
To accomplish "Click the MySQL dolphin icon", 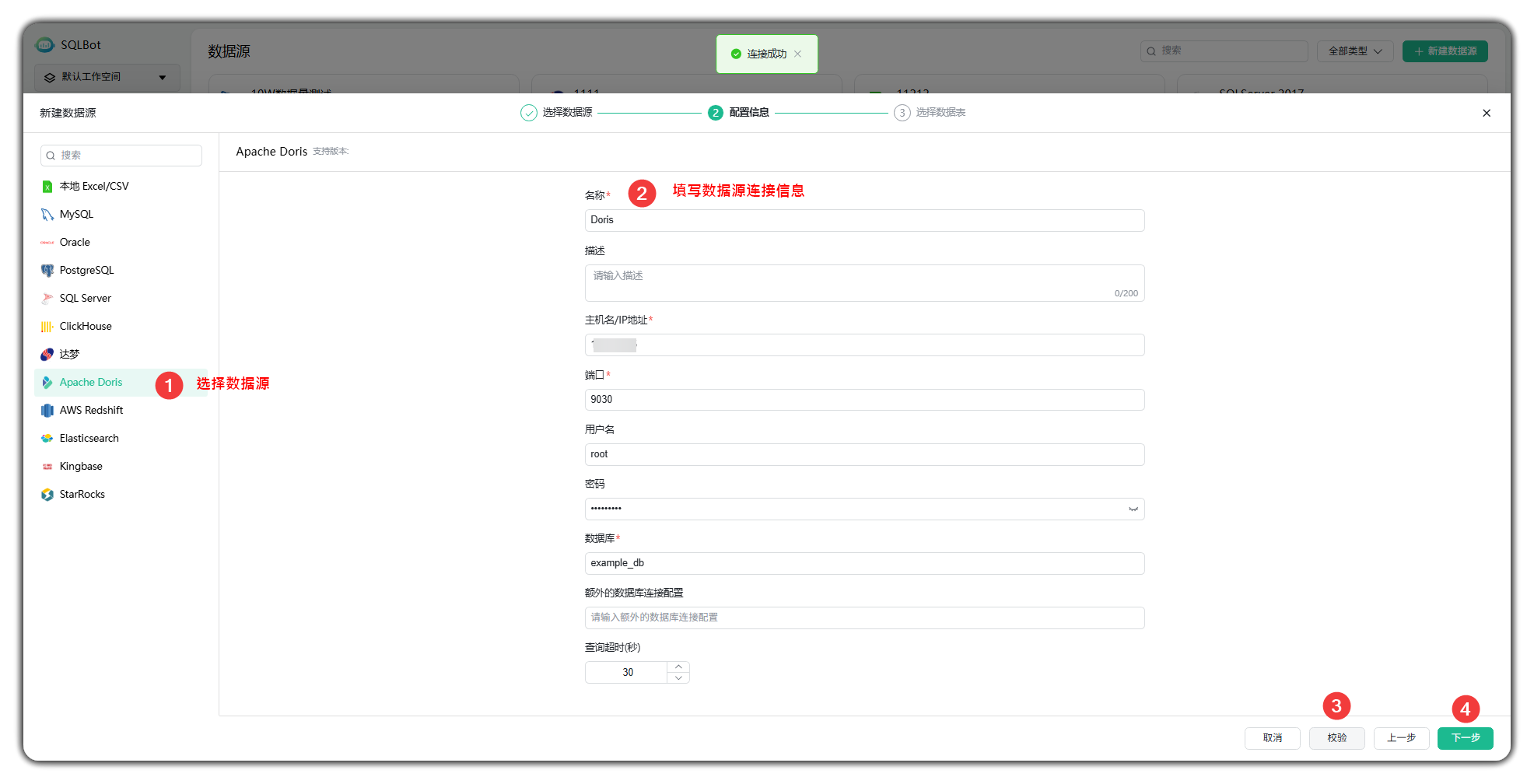I will [x=47, y=215].
